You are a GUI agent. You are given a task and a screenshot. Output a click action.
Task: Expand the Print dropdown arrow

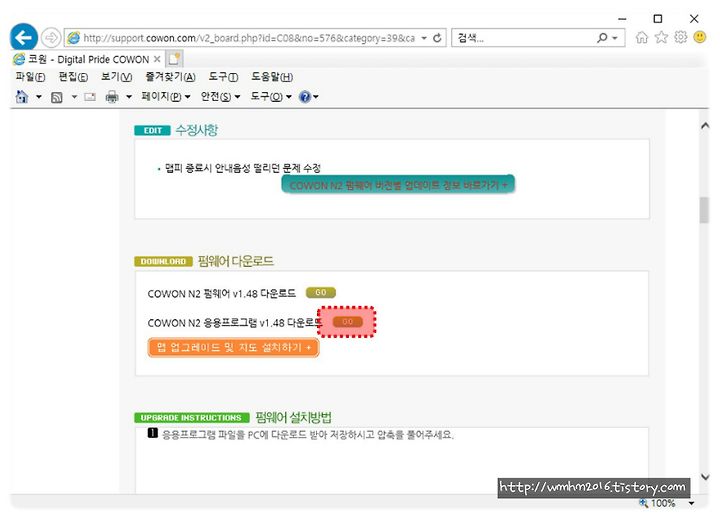tap(129, 97)
